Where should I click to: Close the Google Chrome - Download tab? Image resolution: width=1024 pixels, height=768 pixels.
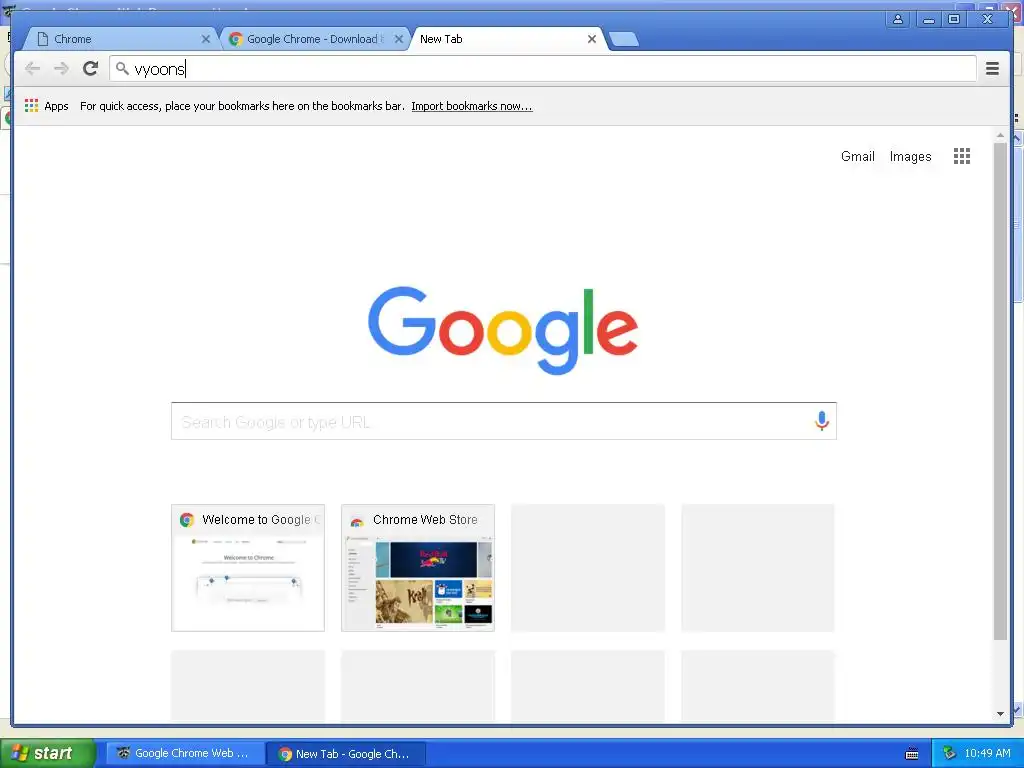coord(398,39)
